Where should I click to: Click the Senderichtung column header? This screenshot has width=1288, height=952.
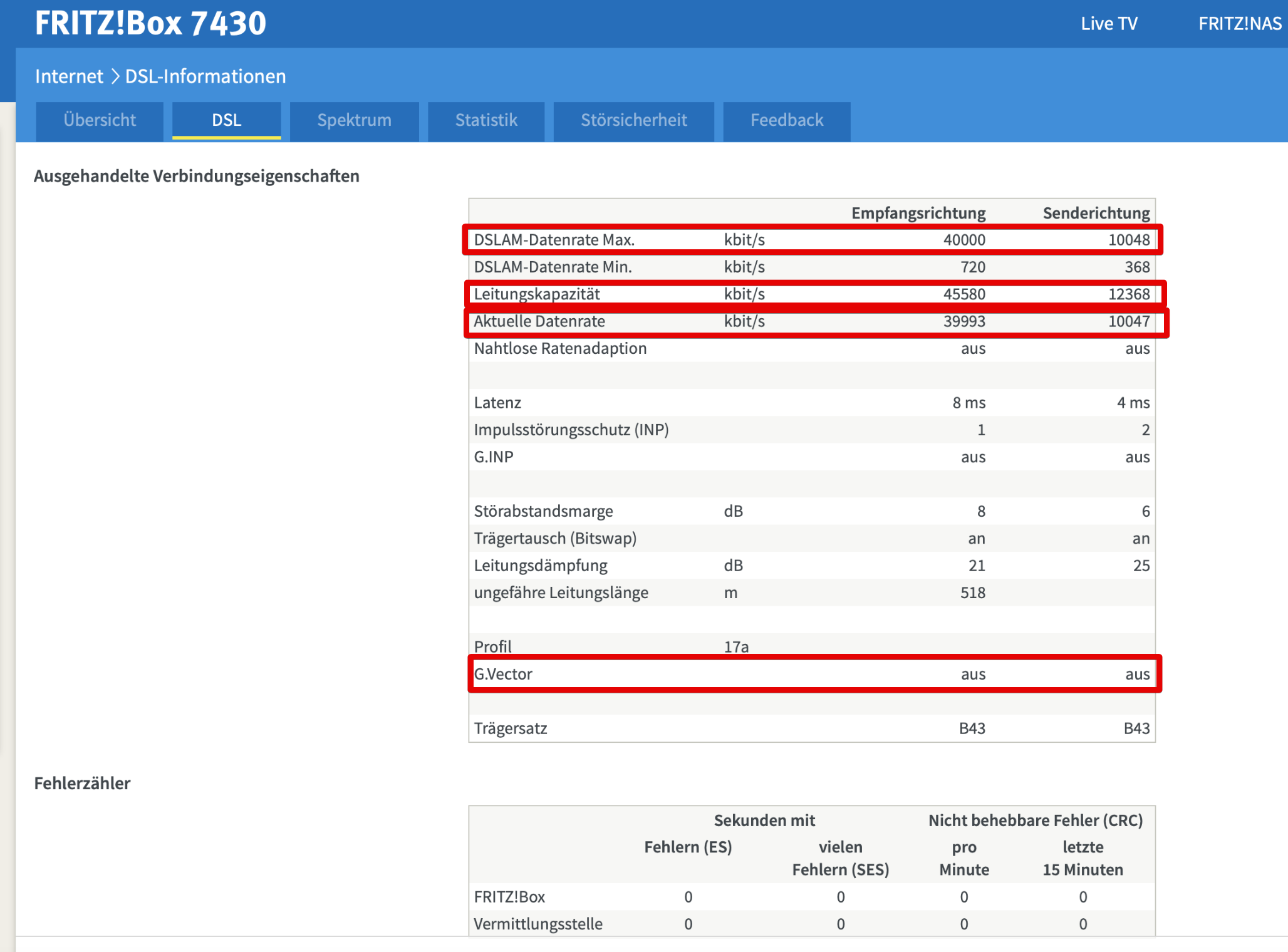click(1096, 214)
